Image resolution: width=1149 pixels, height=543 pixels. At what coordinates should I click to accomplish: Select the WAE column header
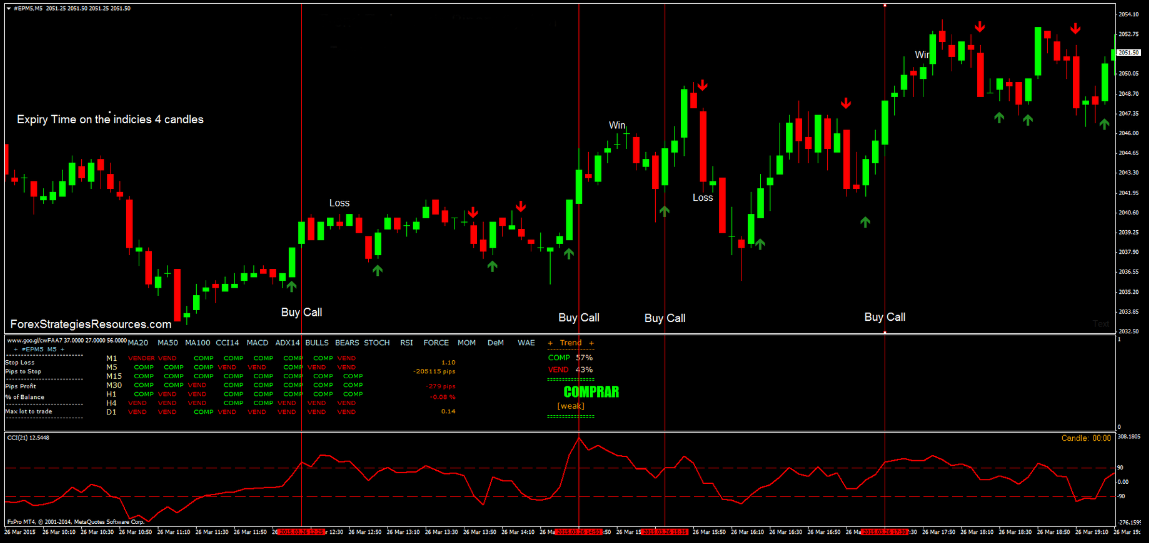click(x=525, y=342)
